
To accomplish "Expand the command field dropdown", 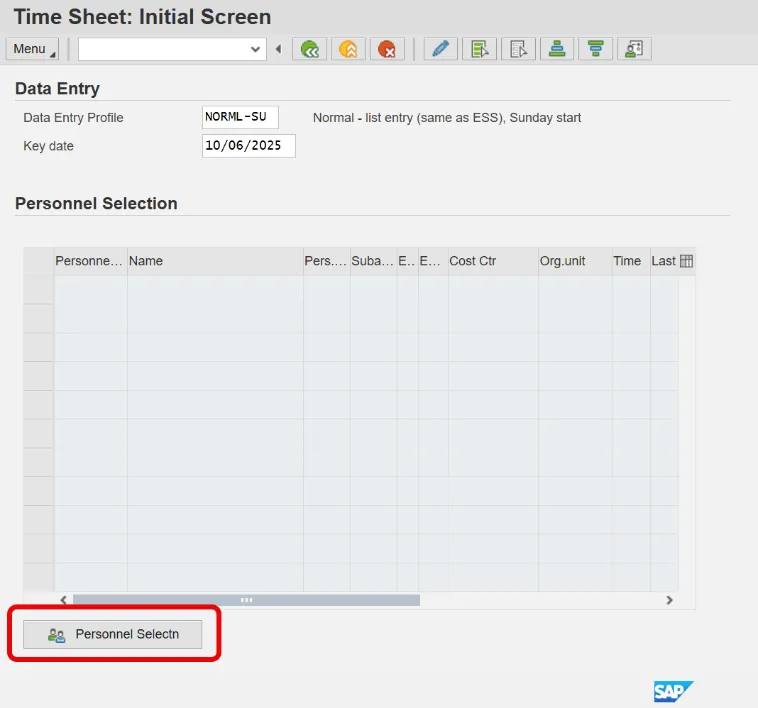I will click(x=255, y=49).
